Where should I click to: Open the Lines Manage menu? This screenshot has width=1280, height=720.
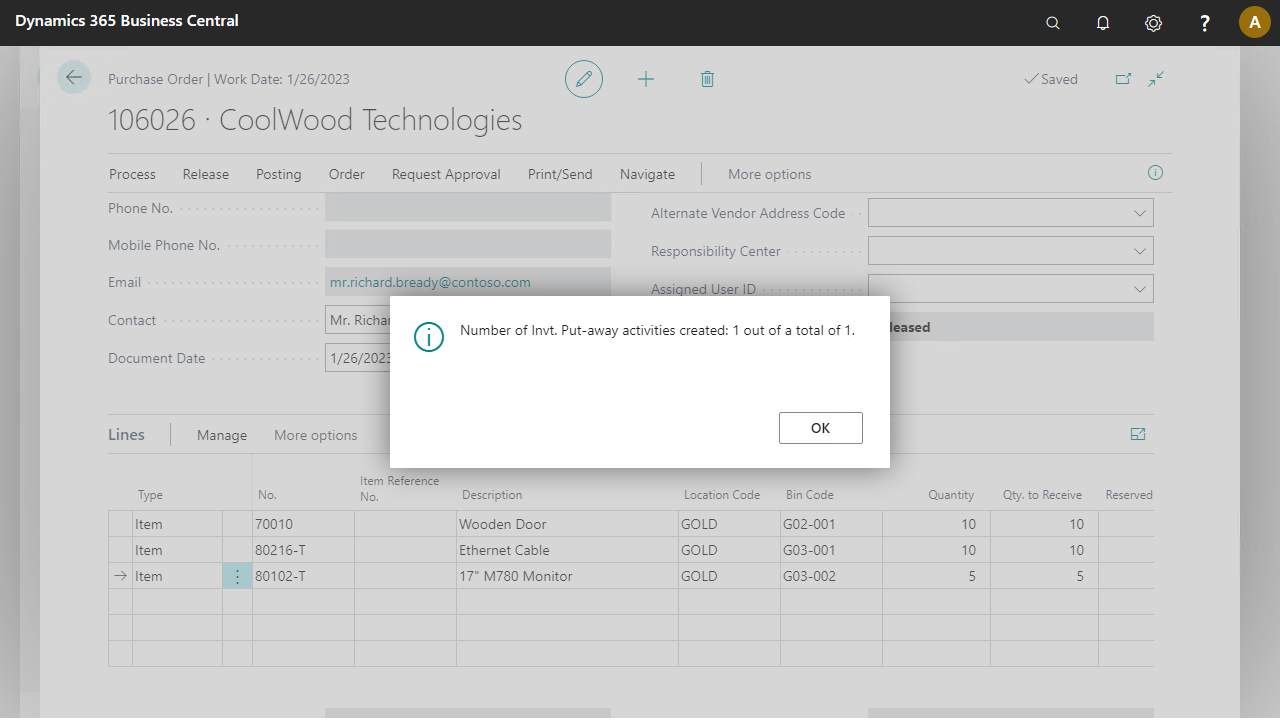tap(222, 435)
